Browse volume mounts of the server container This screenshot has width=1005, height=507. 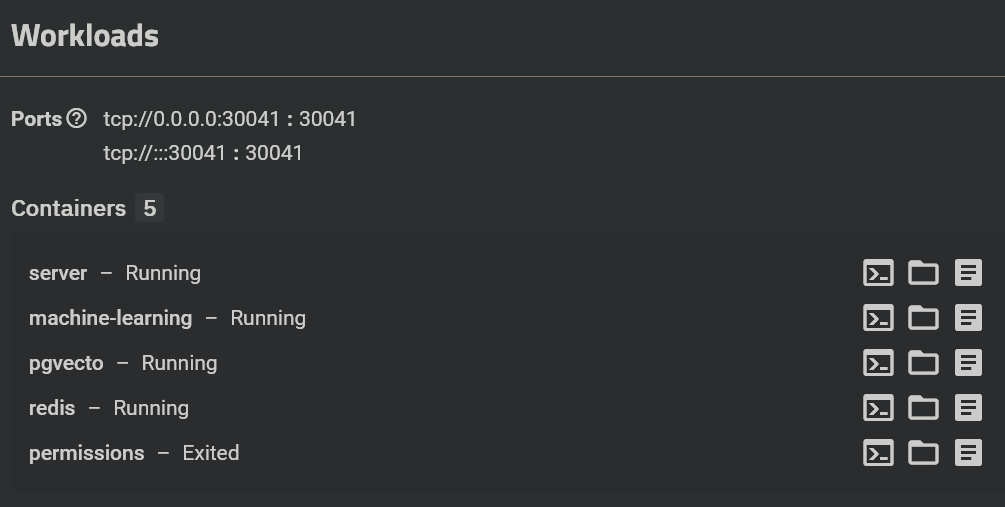click(923, 273)
